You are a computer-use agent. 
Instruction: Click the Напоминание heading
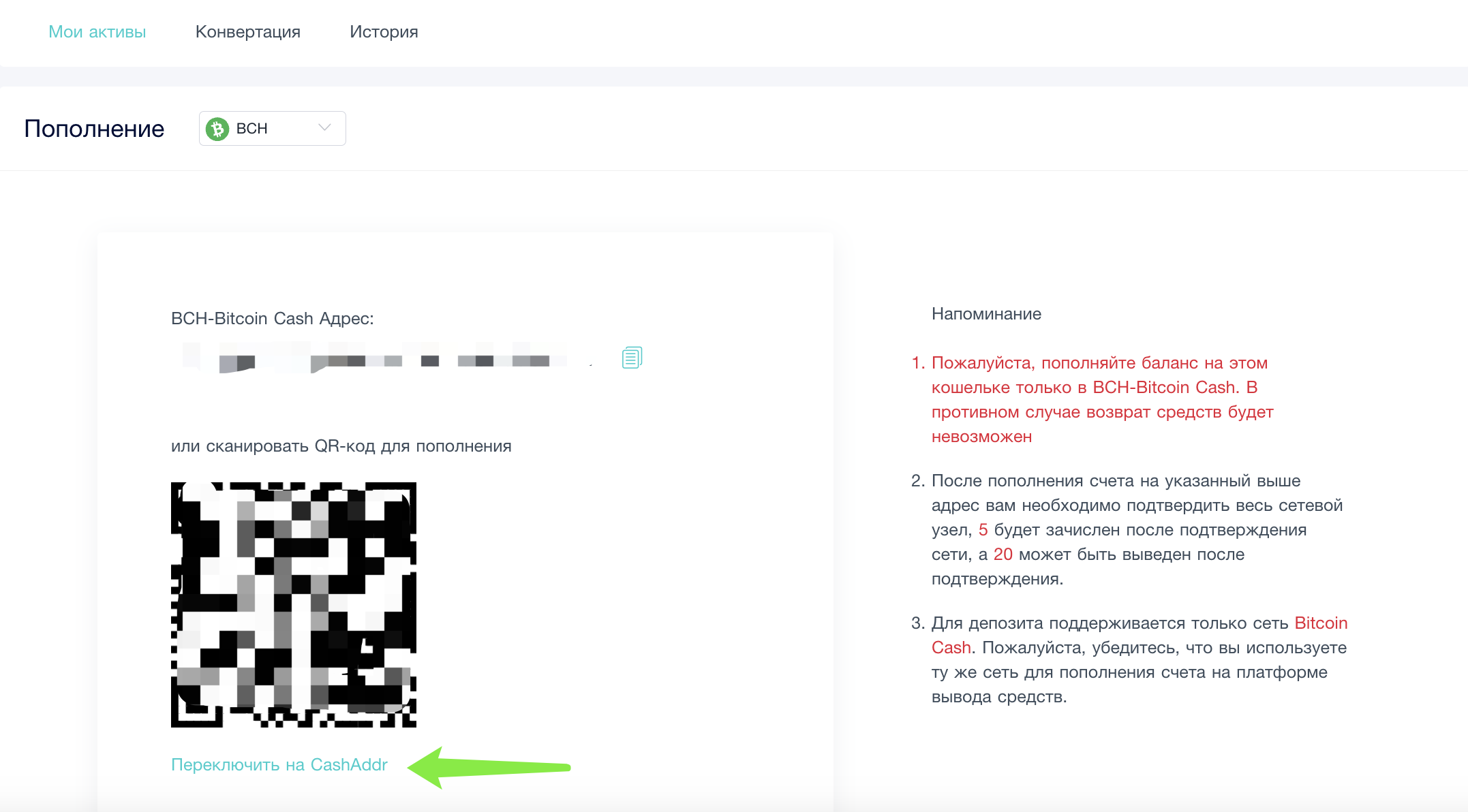click(x=986, y=314)
